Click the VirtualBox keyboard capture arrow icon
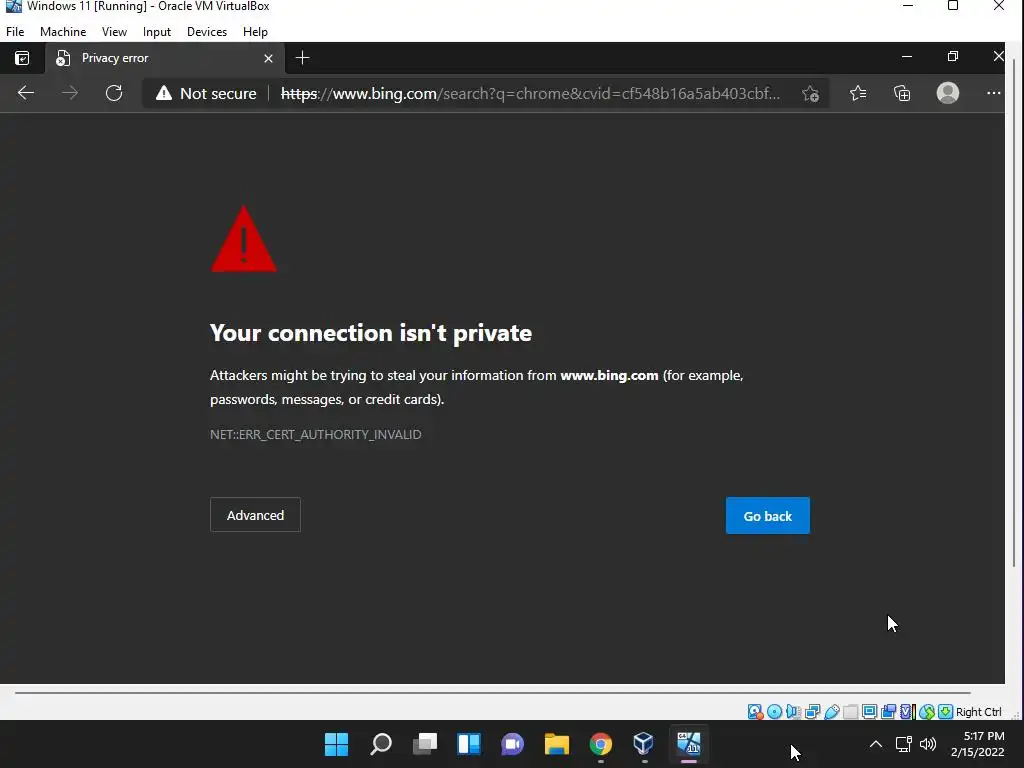 pyautogui.click(x=945, y=712)
